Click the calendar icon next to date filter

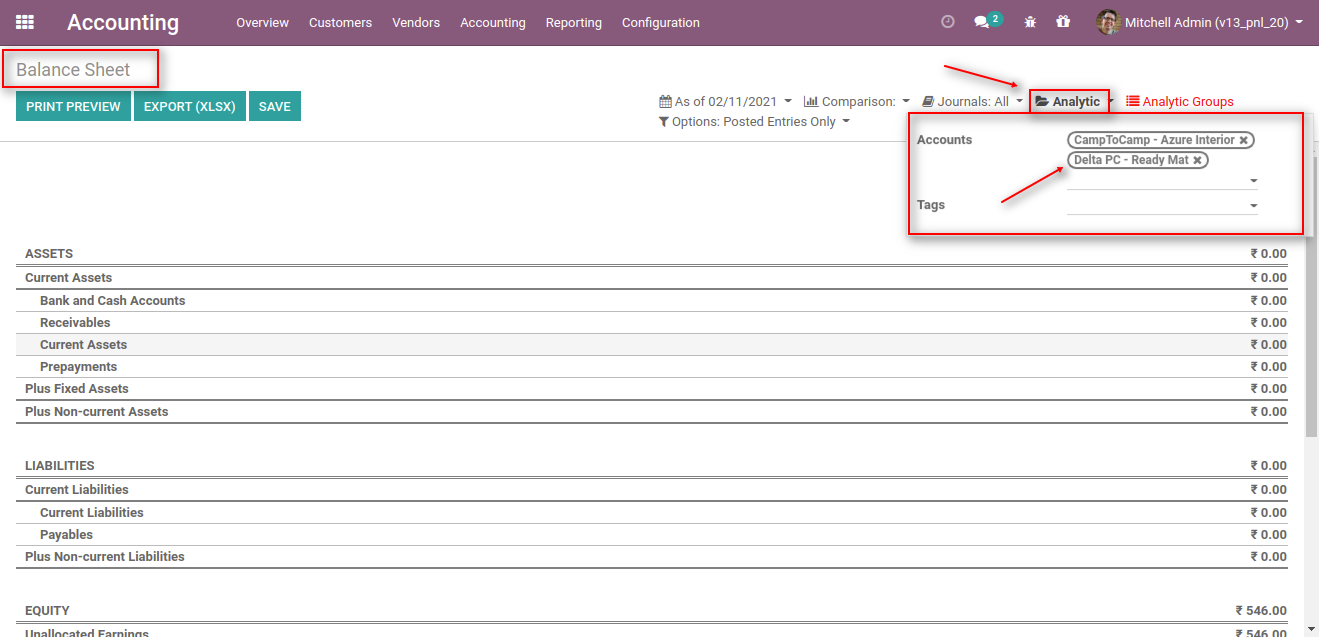(662, 100)
